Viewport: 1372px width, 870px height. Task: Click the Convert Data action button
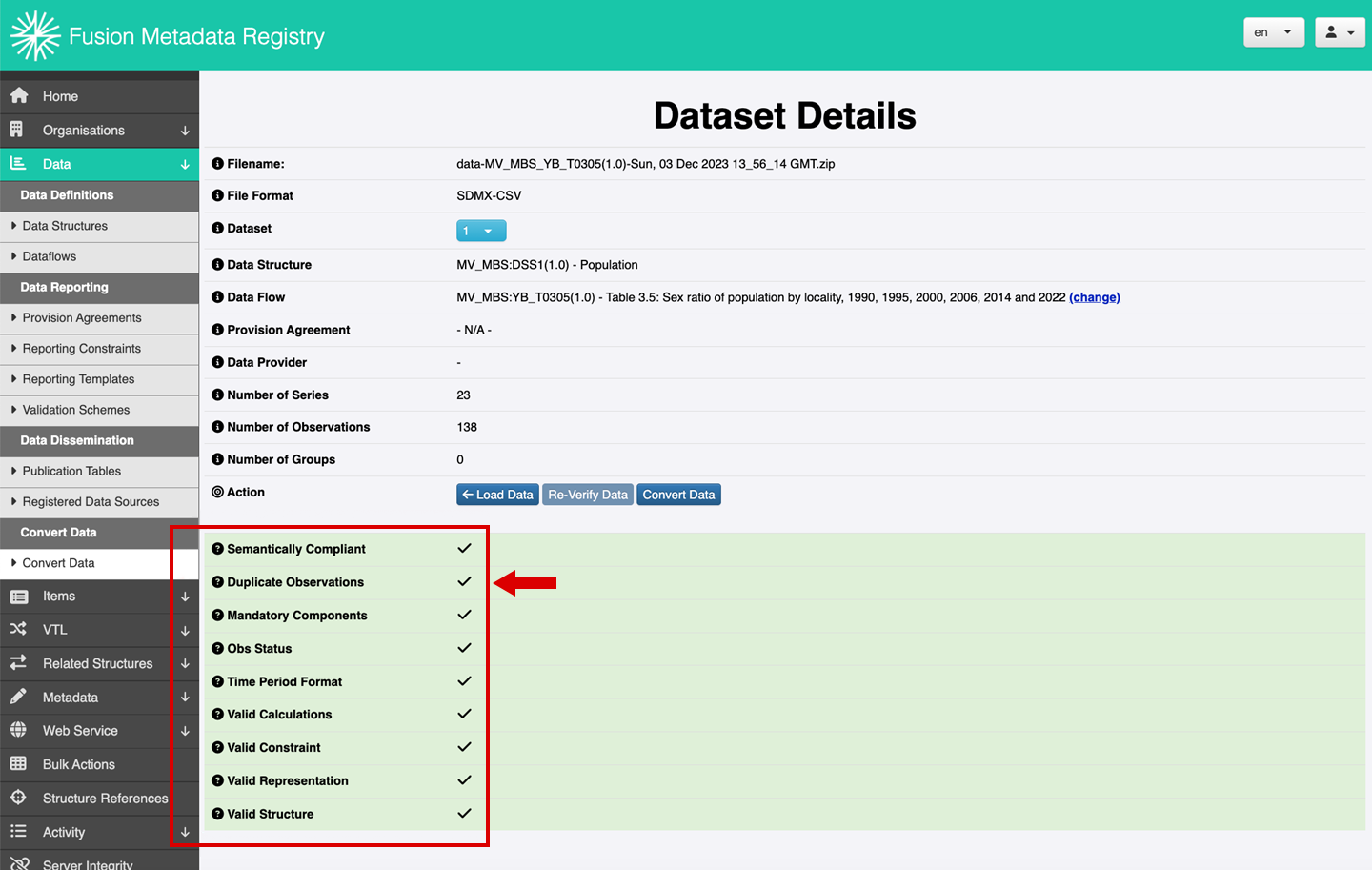[x=678, y=495]
